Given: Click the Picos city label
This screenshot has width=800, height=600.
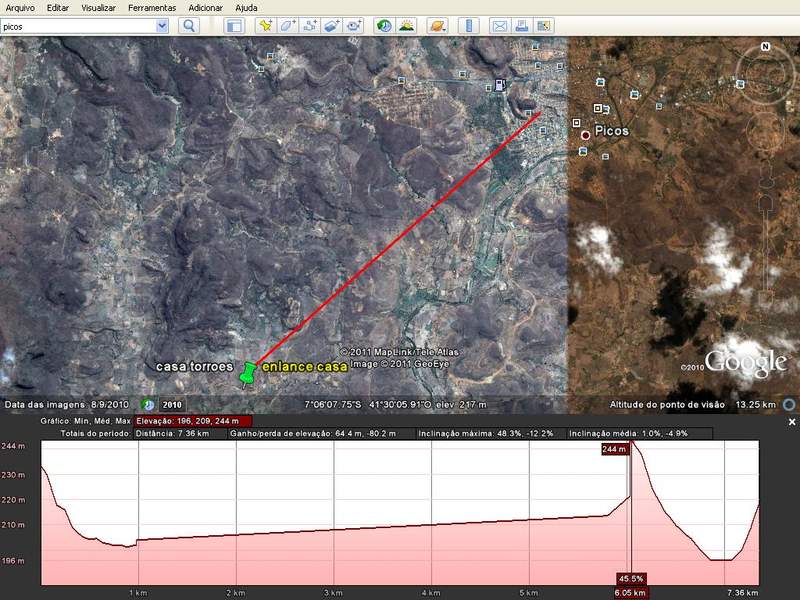Looking at the screenshot, I should (612, 131).
